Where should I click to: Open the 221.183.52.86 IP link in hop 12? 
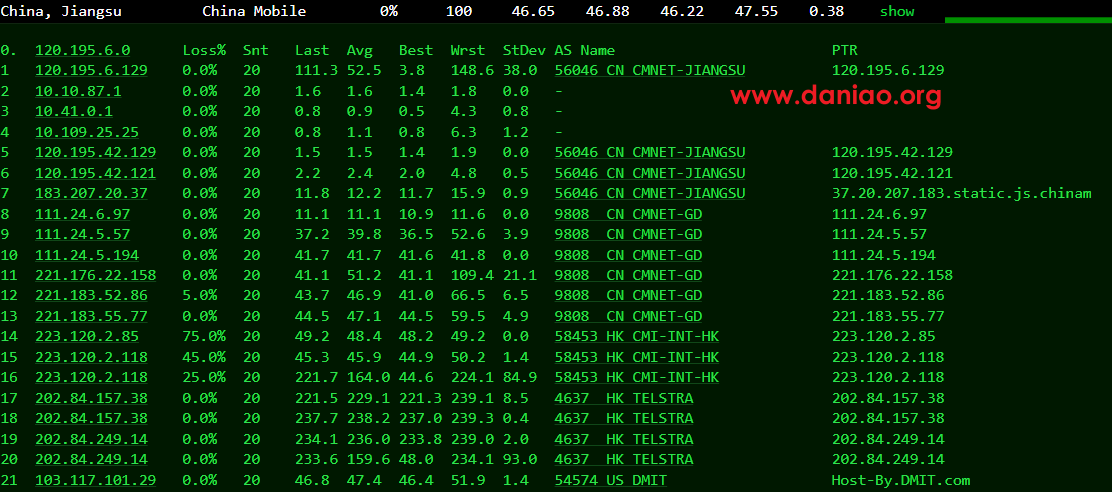(x=91, y=296)
